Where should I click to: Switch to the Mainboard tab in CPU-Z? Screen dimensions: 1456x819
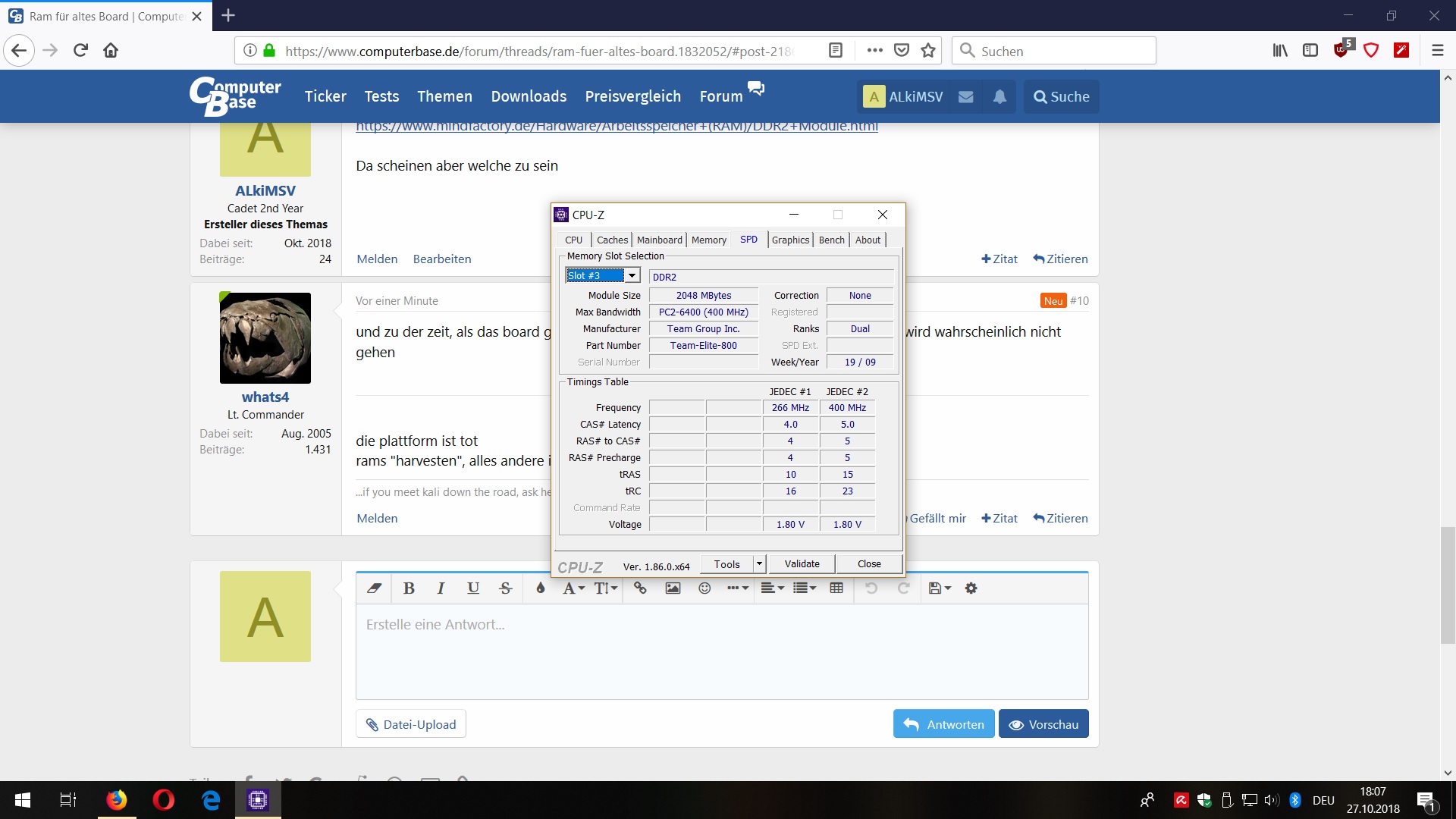coord(659,240)
